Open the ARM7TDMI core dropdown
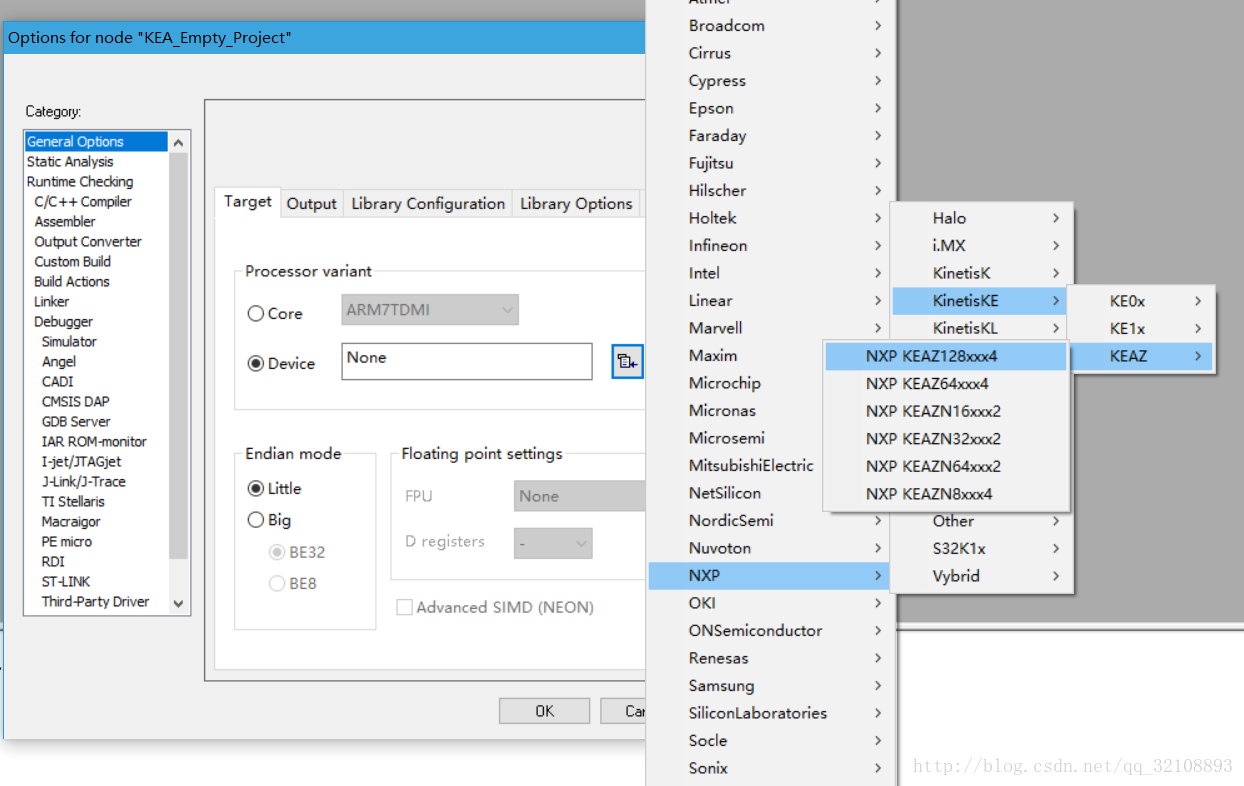This screenshot has width=1244, height=786. tap(430, 310)
